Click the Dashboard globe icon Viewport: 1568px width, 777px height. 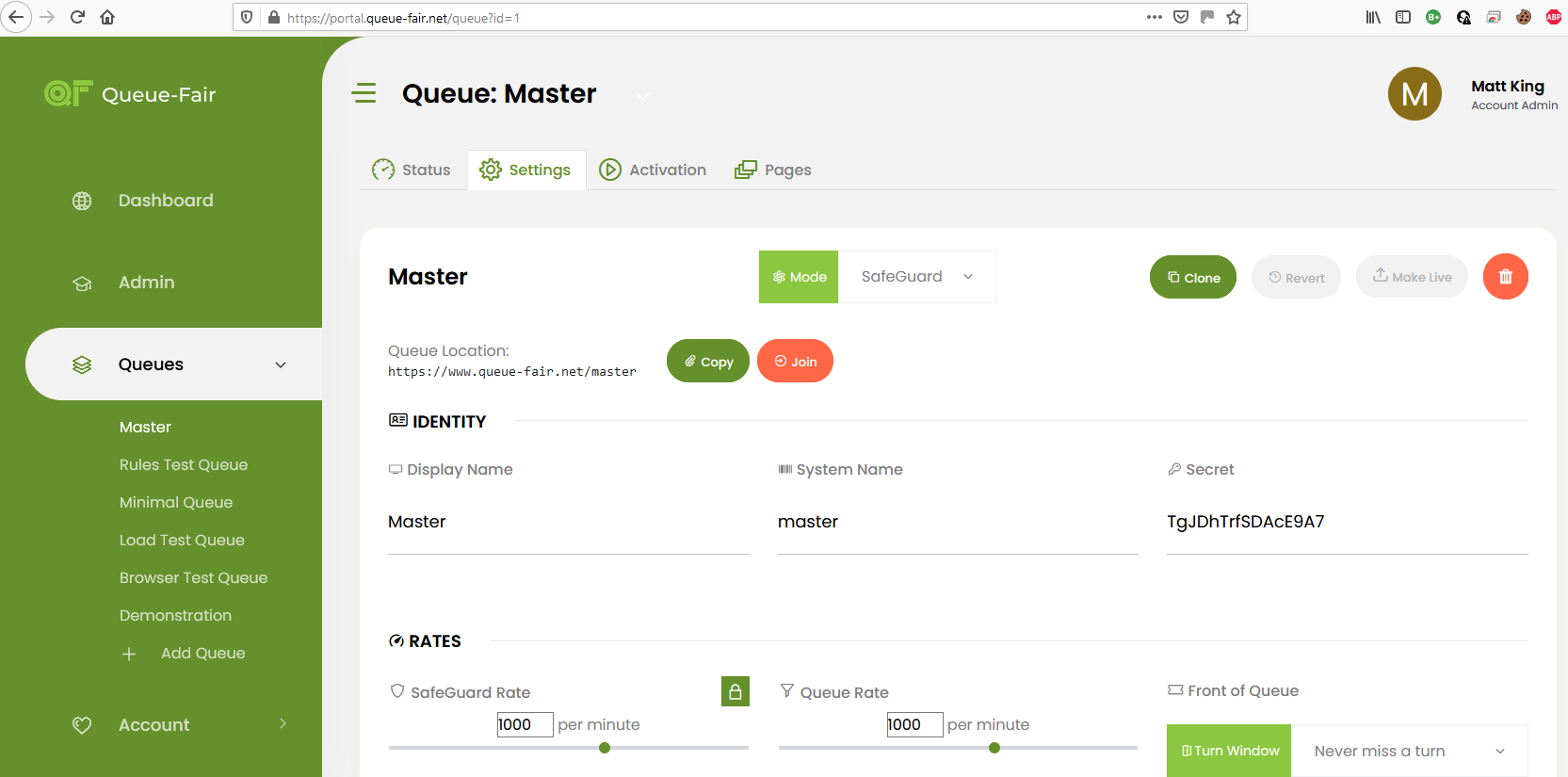[82, 201]
